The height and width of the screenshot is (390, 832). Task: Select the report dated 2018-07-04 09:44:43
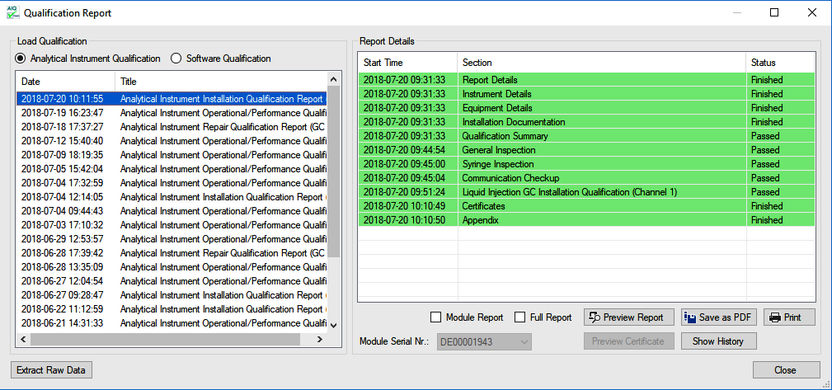172,211
